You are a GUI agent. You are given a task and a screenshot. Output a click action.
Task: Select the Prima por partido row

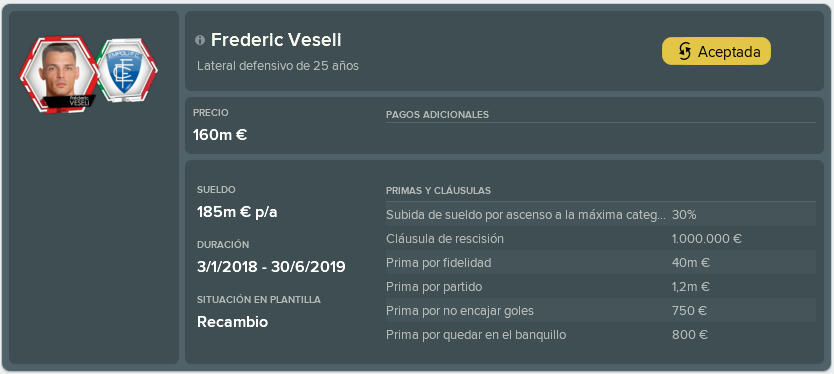(x=601, y=287)
